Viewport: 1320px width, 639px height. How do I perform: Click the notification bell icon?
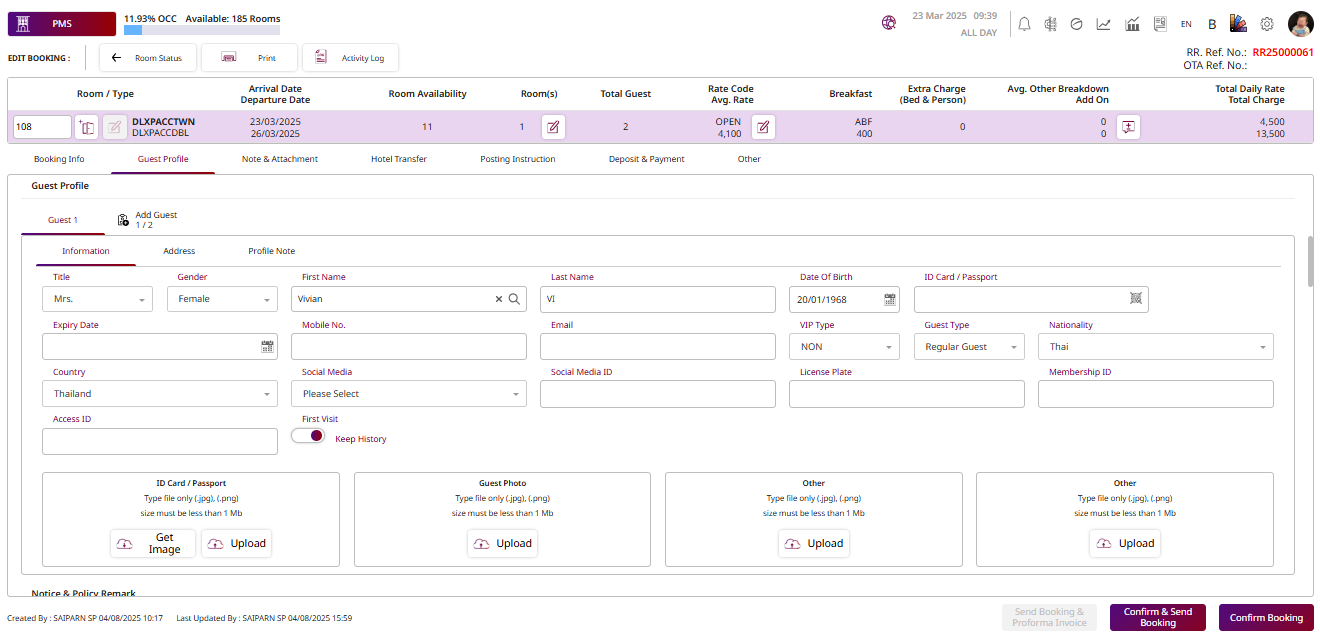point(1024,24)
